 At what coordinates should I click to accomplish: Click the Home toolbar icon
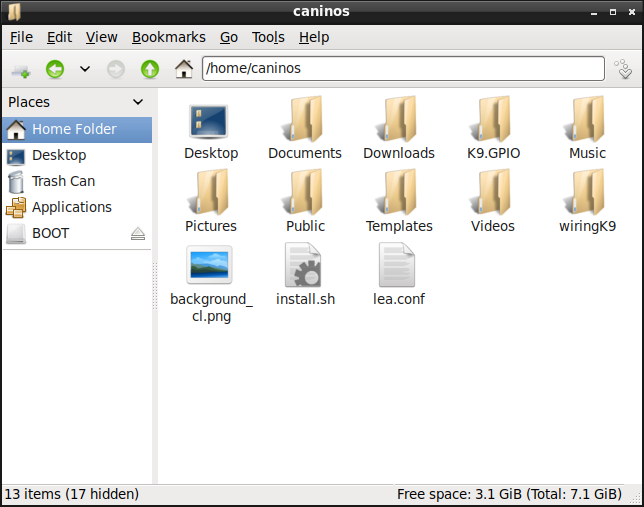(184, 69)
